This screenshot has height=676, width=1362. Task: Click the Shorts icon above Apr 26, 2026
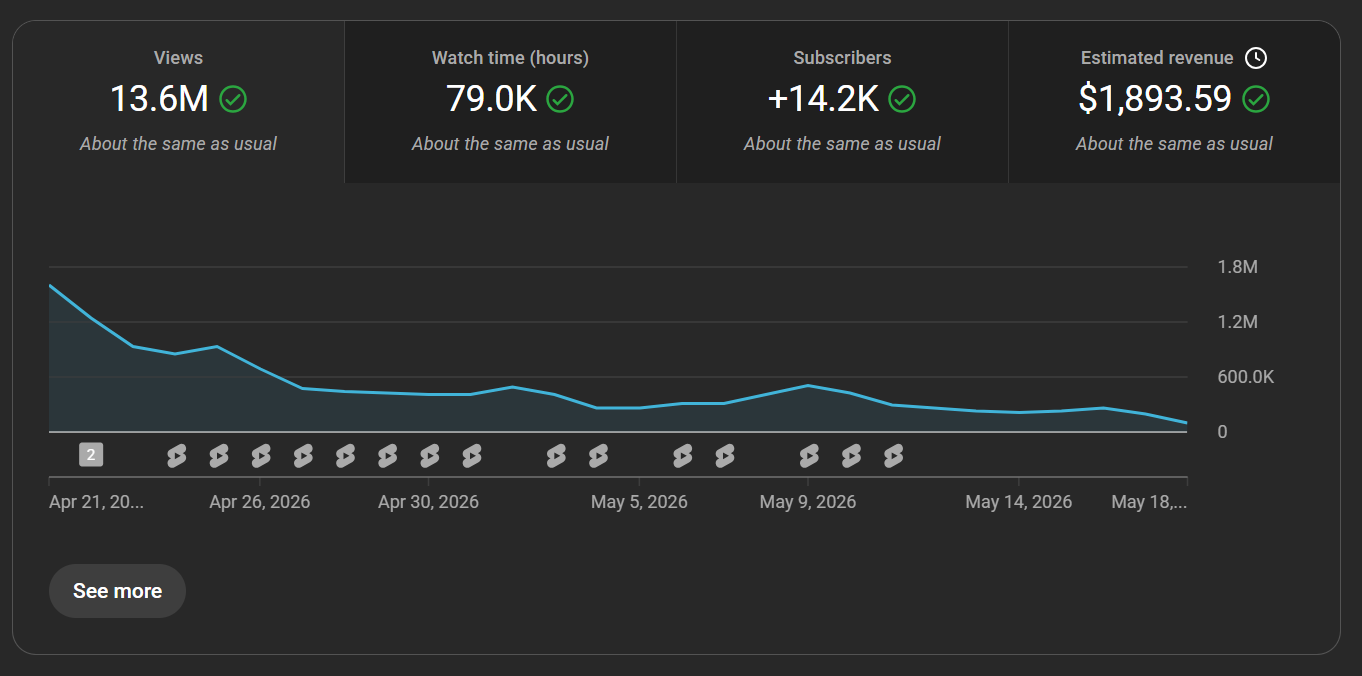260,456
